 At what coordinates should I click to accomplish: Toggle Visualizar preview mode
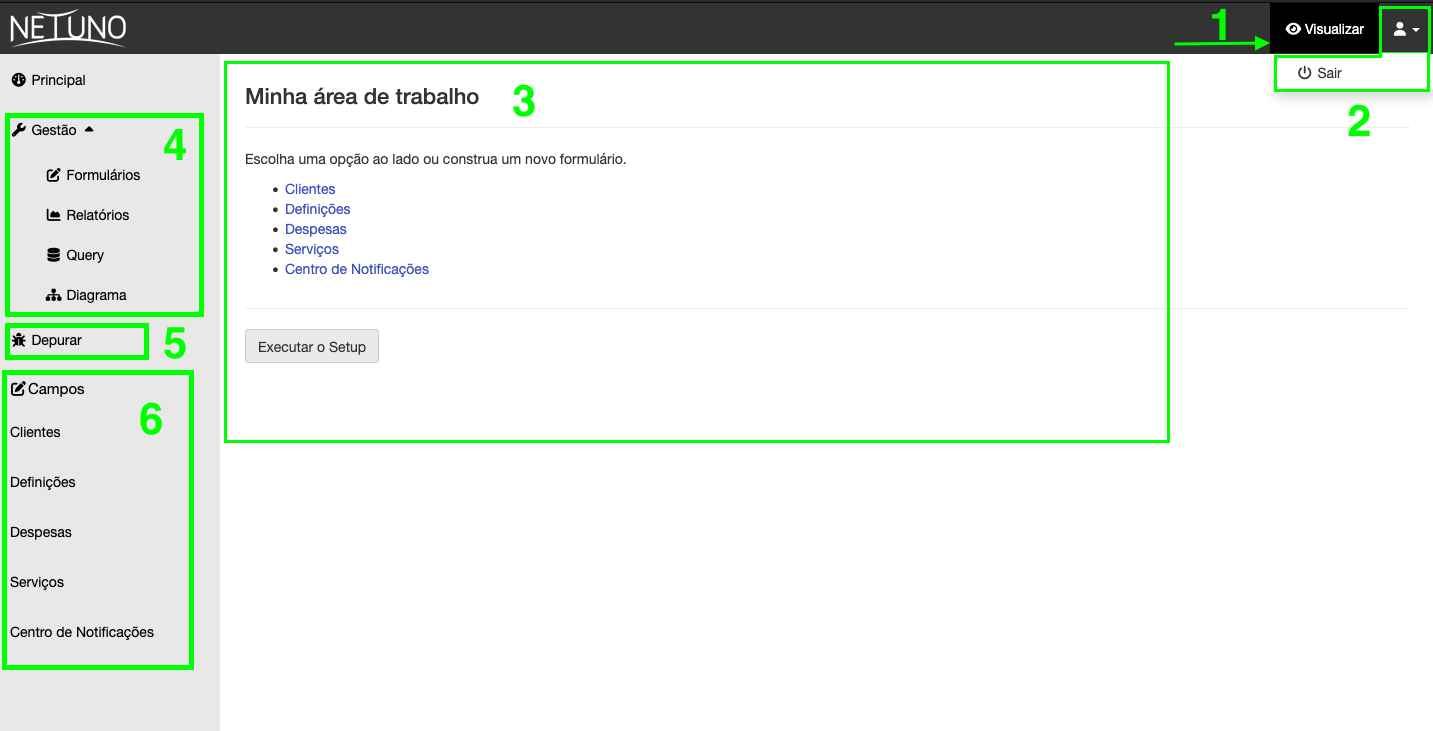point(1325,29)
